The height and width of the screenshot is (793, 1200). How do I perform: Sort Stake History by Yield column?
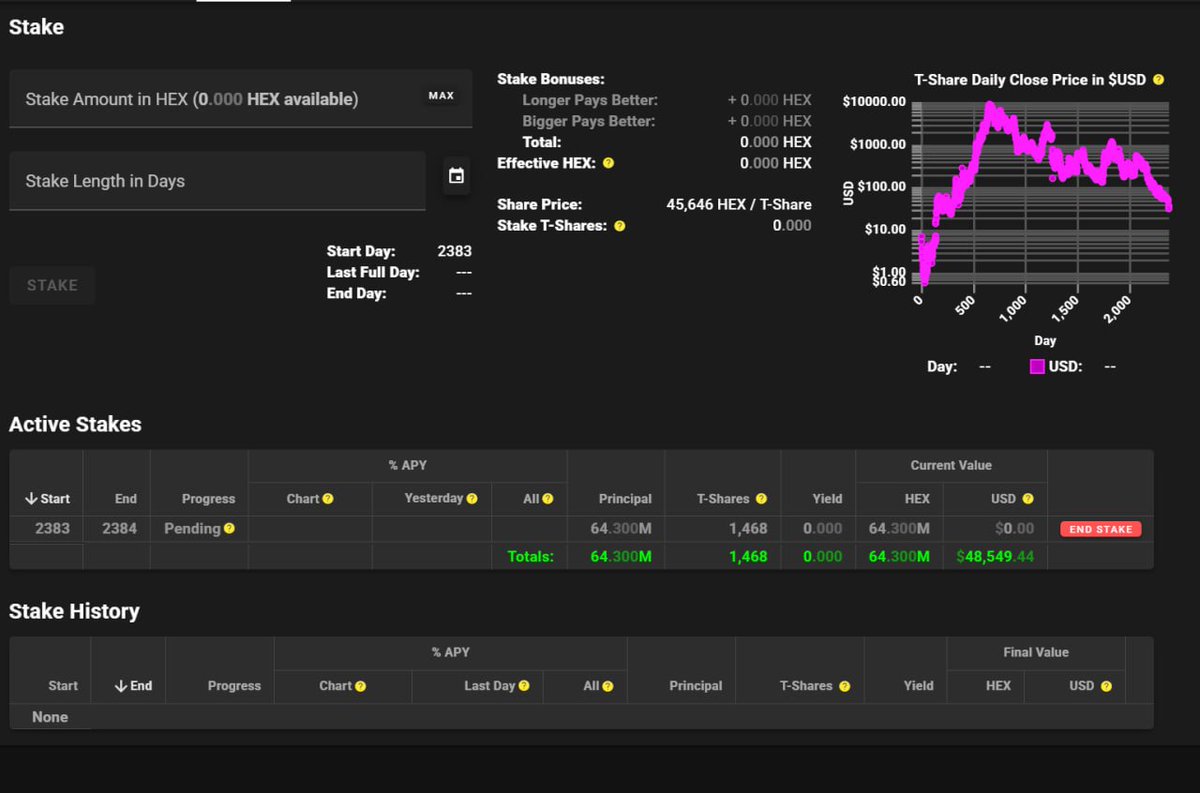[x=918, y=686]
